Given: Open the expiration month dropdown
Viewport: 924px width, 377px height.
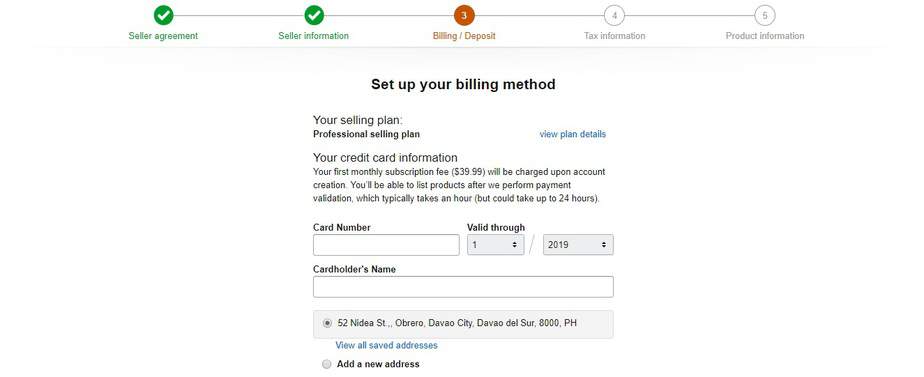Looking at the screenshot, I should (x=496, y=244).
